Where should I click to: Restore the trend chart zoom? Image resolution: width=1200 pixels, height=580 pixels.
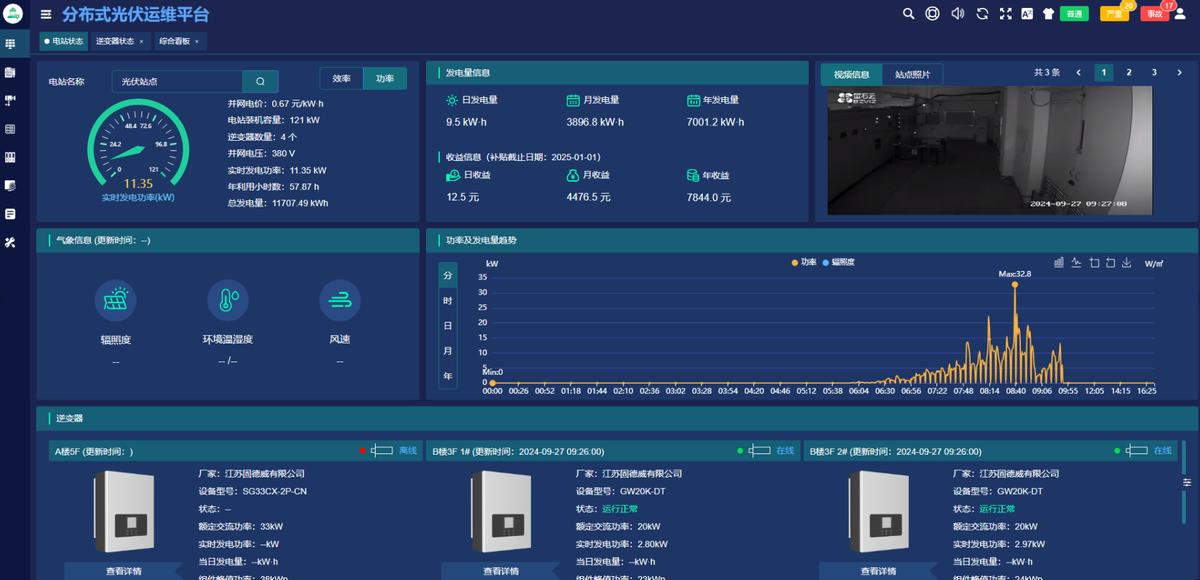tap(1110, 262)
